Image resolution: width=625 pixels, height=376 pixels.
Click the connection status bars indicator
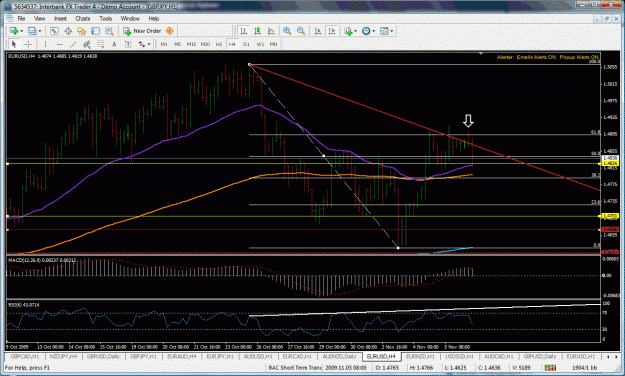click(x=550, y=367)
